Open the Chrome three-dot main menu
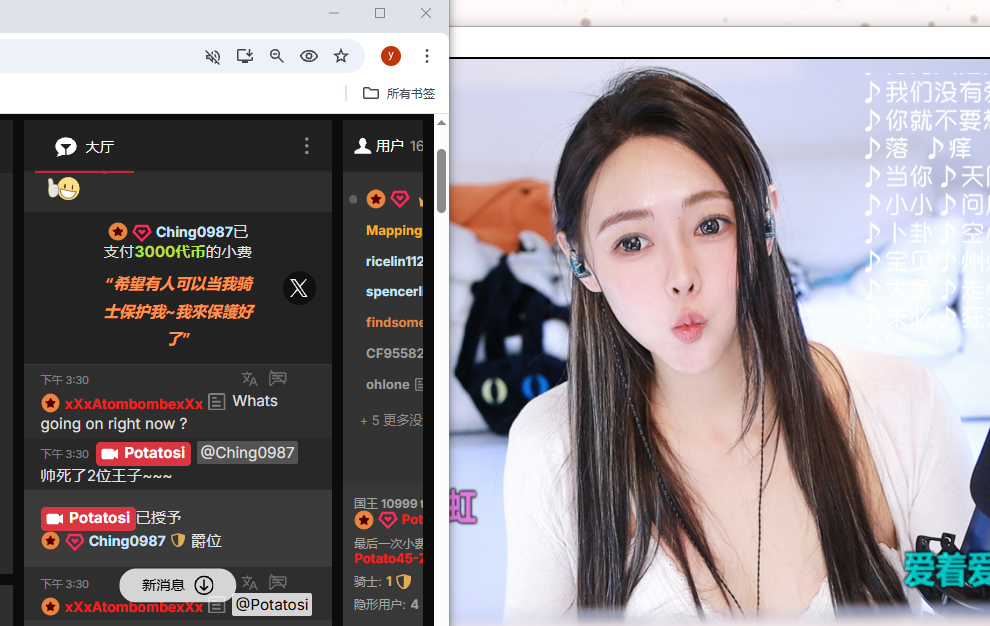 427,56
